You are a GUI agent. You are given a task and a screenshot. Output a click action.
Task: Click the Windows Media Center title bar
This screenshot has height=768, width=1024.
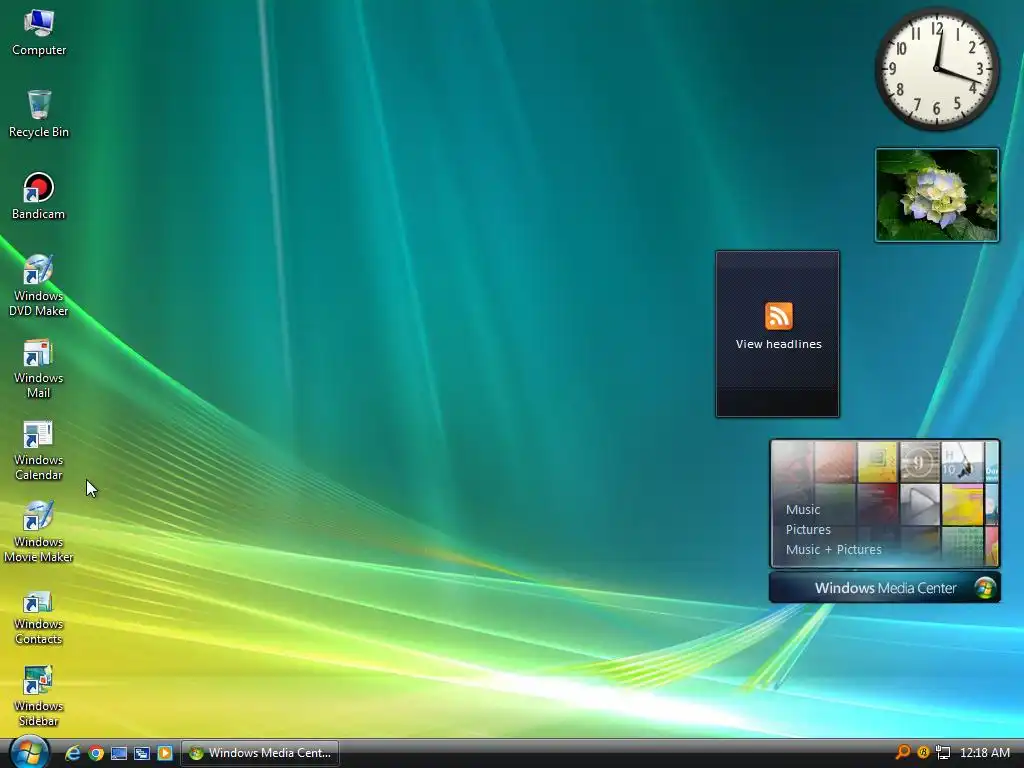pos(885,588)
